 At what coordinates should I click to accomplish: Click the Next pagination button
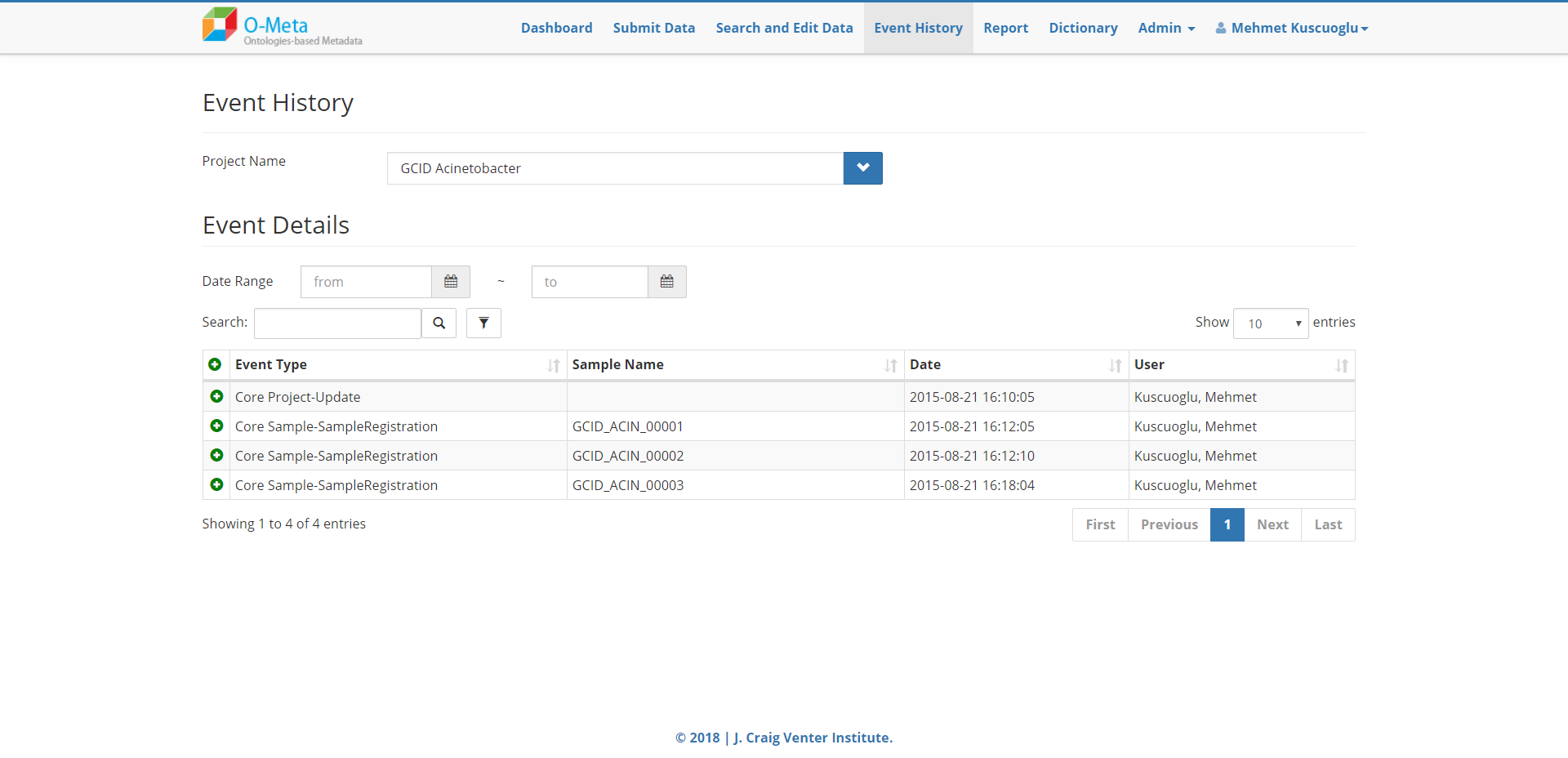coord(1273,524)
